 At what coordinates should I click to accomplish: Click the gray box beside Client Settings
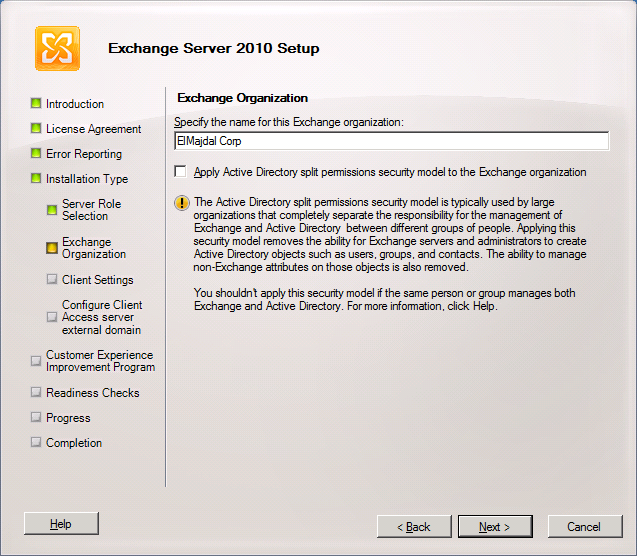[52, 279]
